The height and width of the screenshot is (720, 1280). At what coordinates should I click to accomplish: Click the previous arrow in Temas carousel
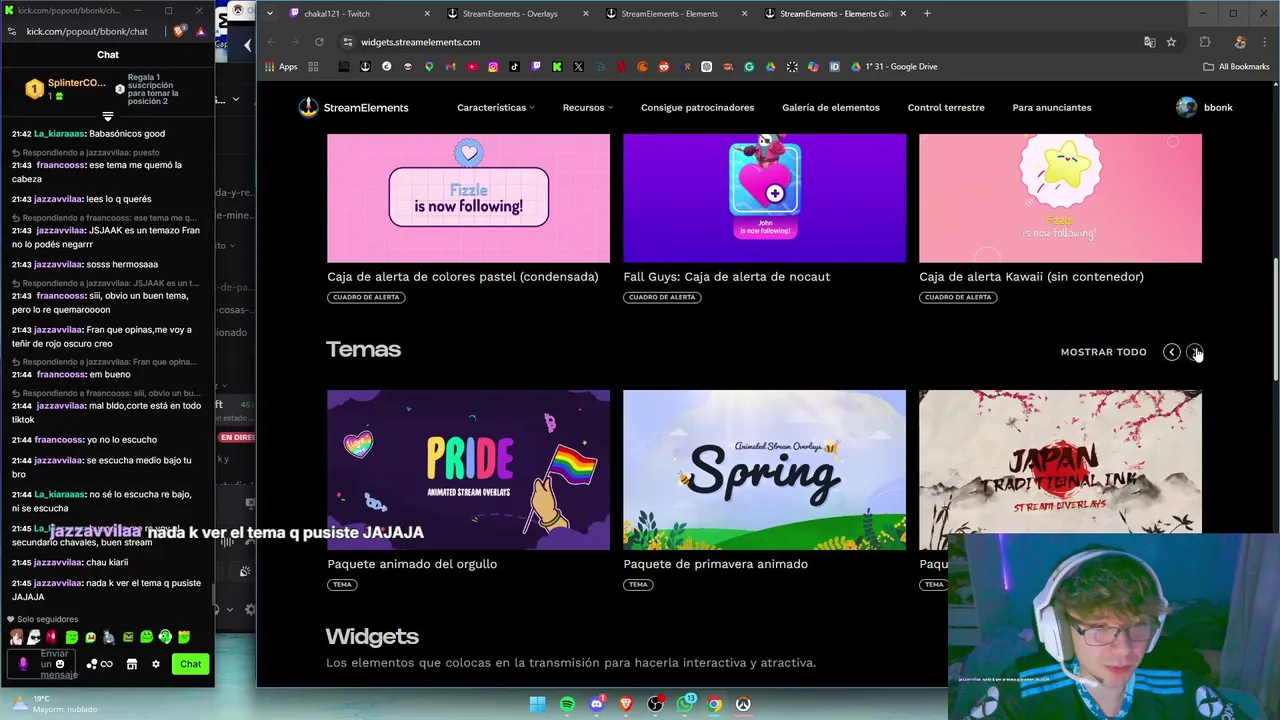pos(1171,352)
